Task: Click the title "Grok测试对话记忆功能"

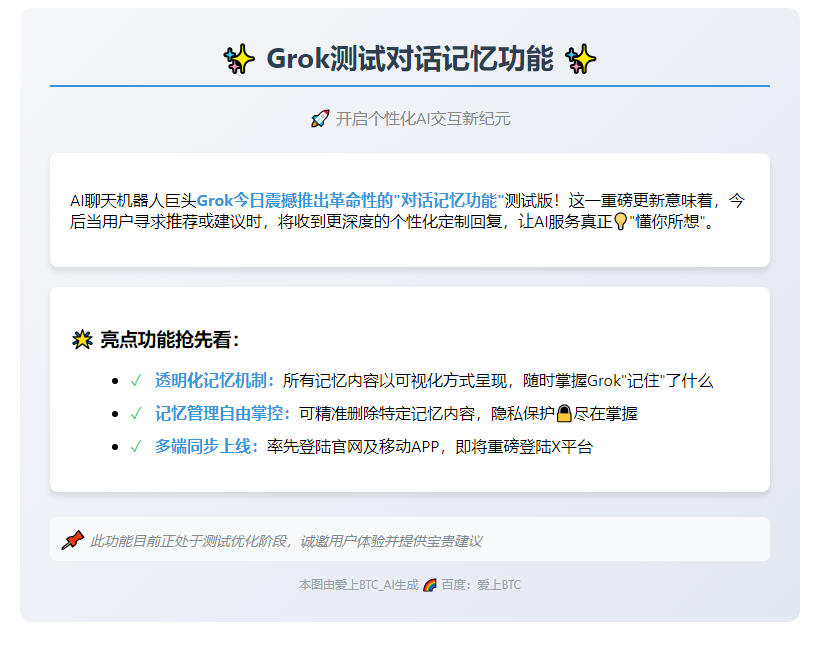Action: [x=410, y=59]
